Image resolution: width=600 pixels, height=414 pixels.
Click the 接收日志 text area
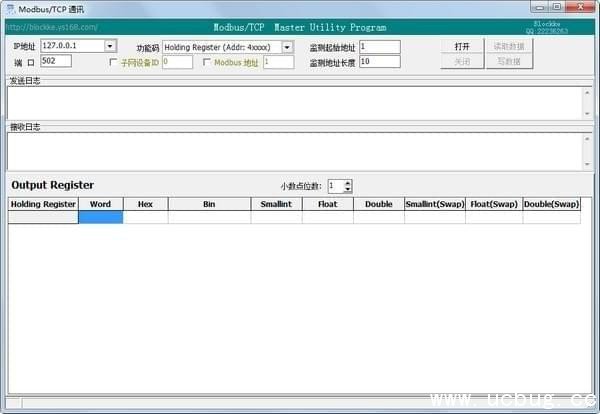(x=295, y=152)
